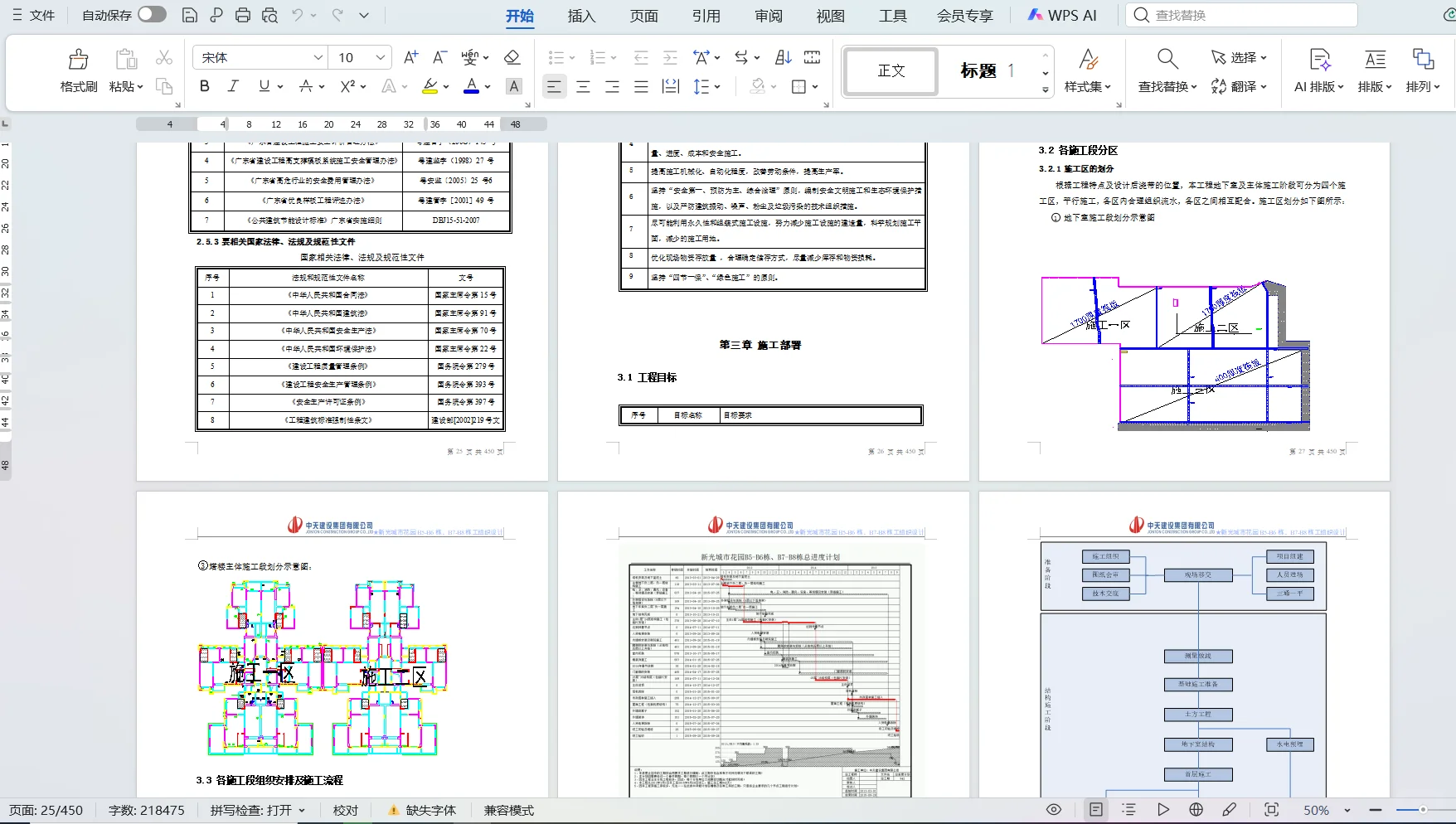Toggle full screen mode in status bar
This screenshot has width=1456, height=824.
[1272, 810]
